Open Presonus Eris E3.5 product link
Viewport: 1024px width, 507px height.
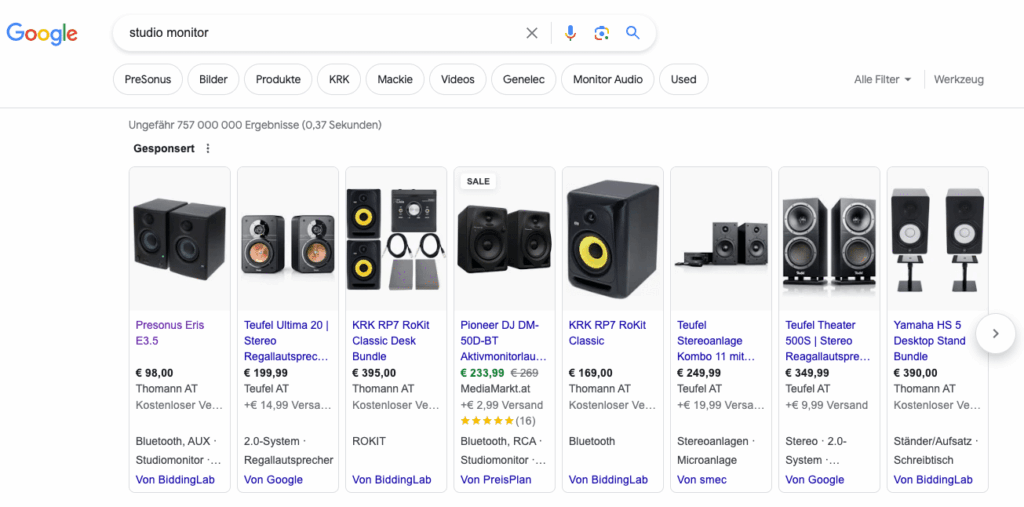(x=170, y=333)
